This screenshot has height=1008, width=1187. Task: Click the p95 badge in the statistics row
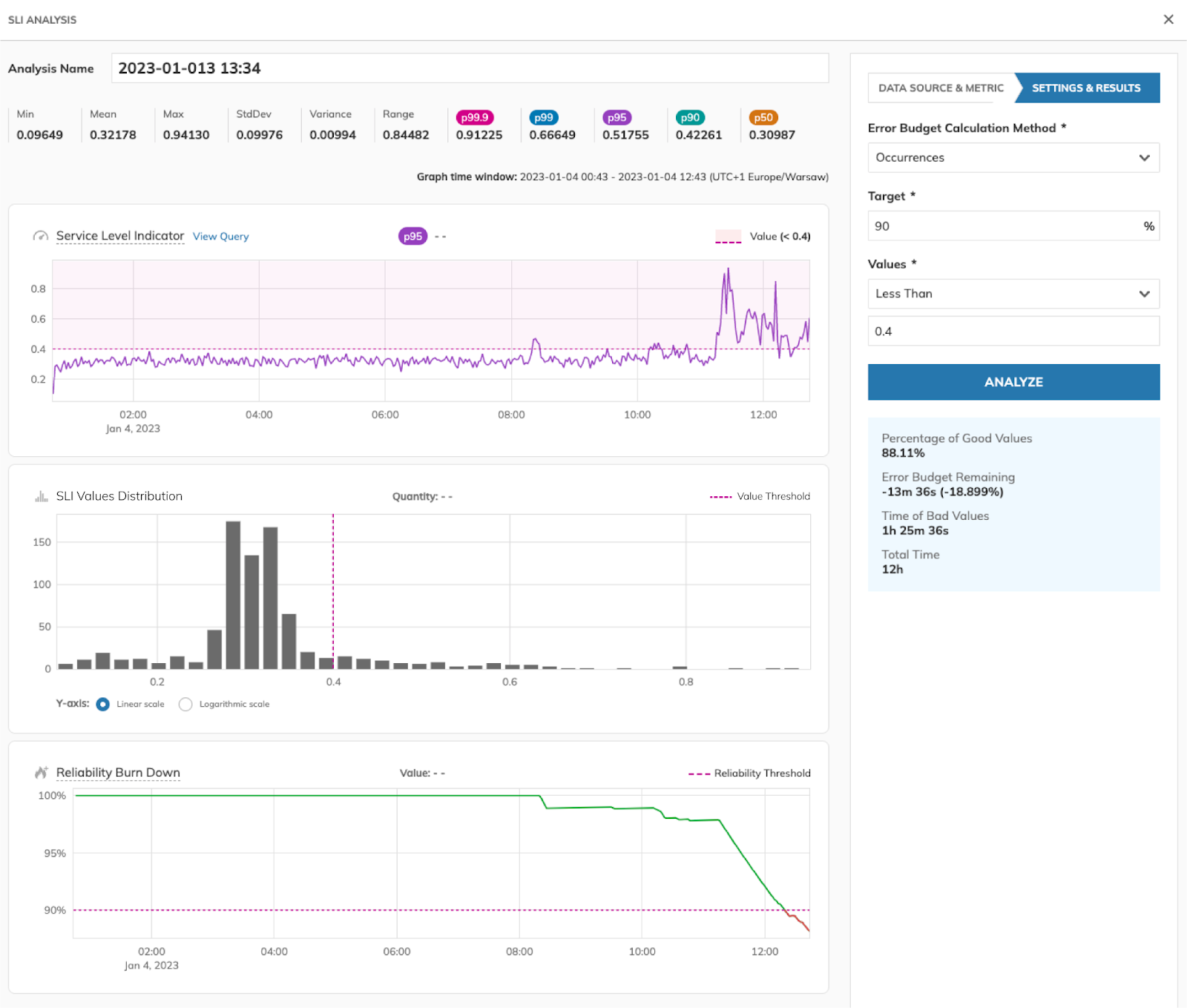616,117
